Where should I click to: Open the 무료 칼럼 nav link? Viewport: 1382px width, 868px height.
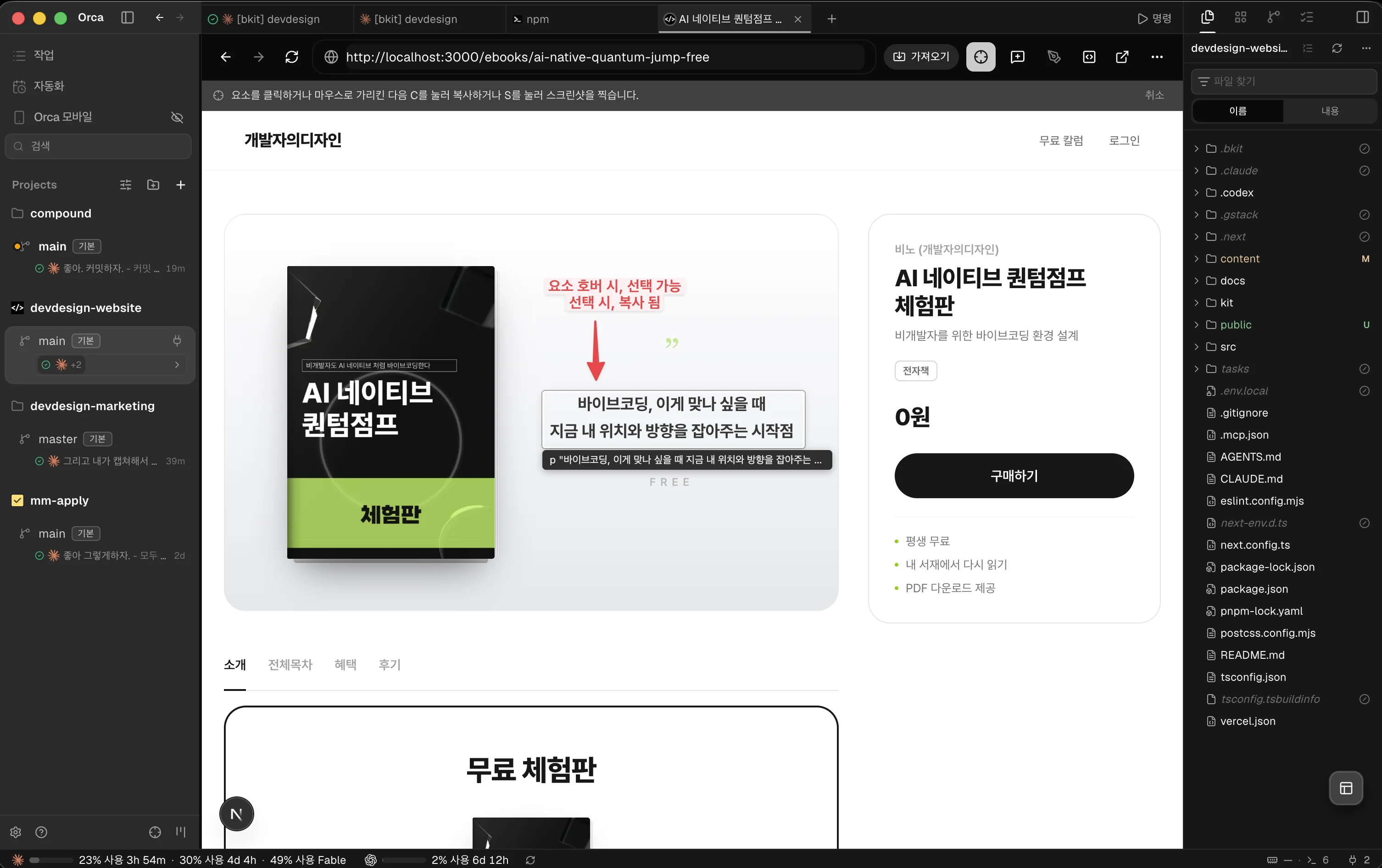tap(1061, 140)
